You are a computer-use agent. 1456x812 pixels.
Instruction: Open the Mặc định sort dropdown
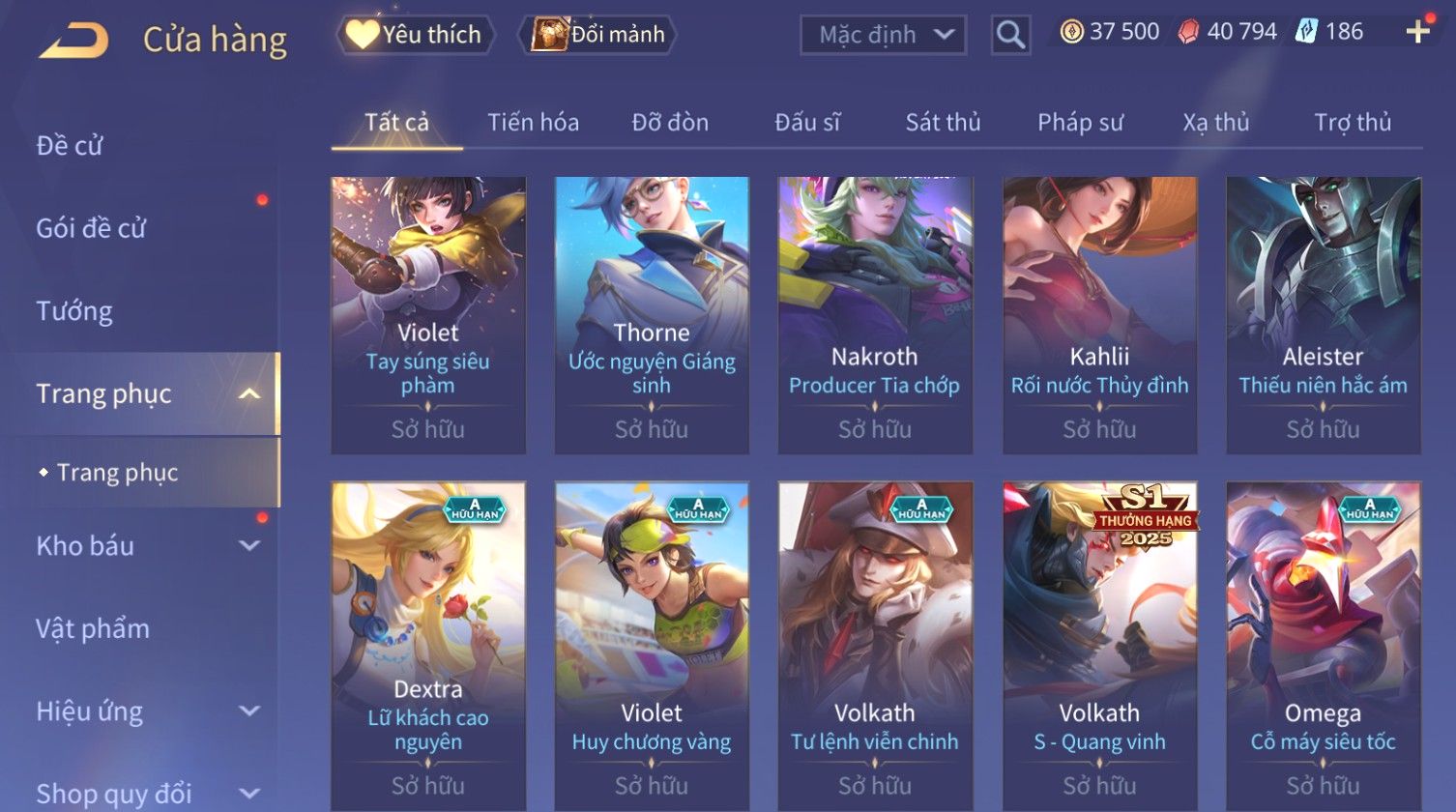[x=883, y=35]
